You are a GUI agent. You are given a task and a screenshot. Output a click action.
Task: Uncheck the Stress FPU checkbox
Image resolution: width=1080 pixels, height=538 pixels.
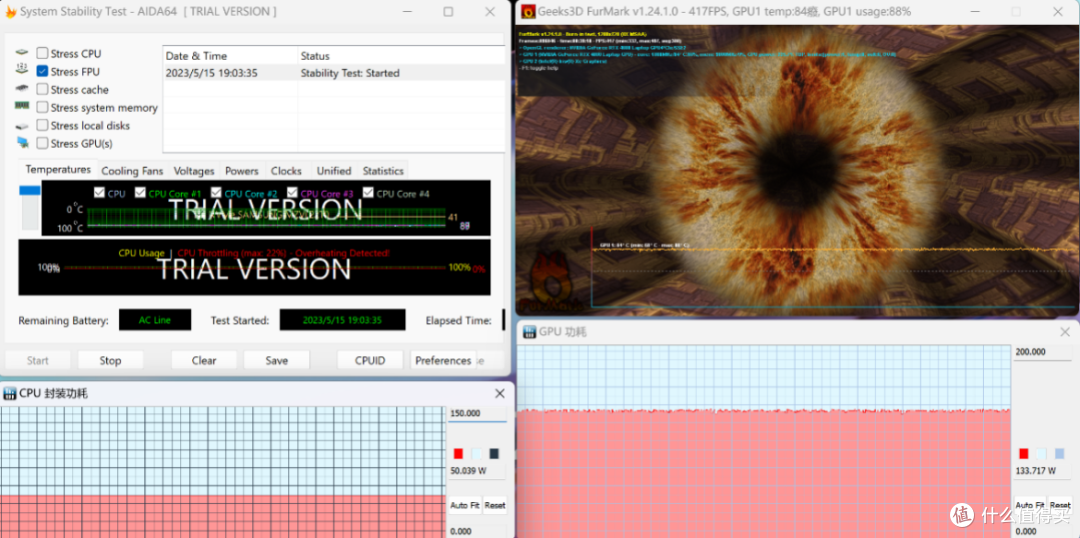42,72
